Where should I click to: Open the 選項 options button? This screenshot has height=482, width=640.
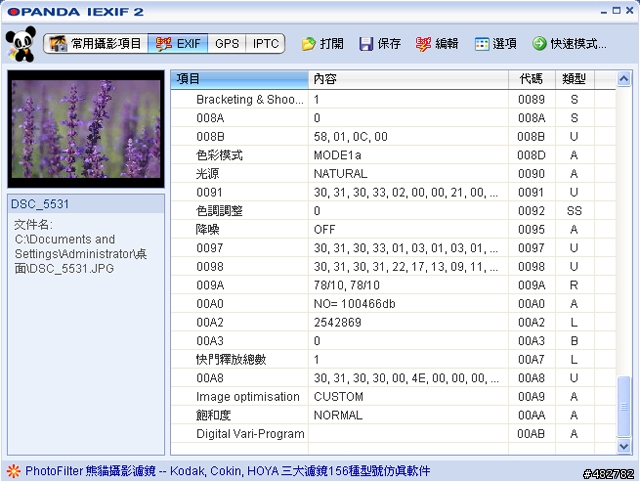pos(496,44)
